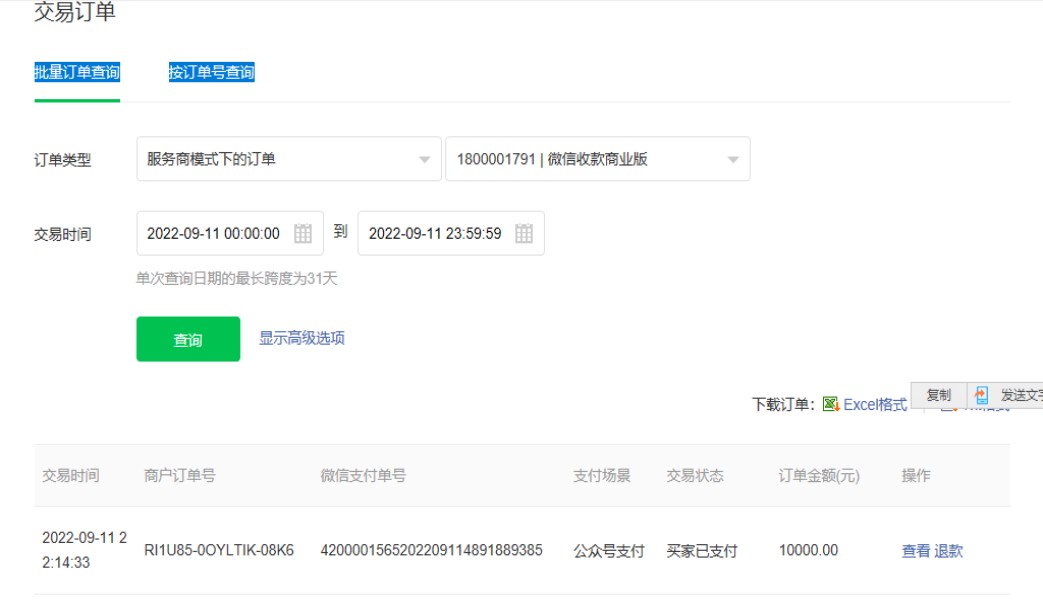
Task: Click the start time field 2022-09-11 00:00:00
Action: pyautogui.click(x=214, y=234)
